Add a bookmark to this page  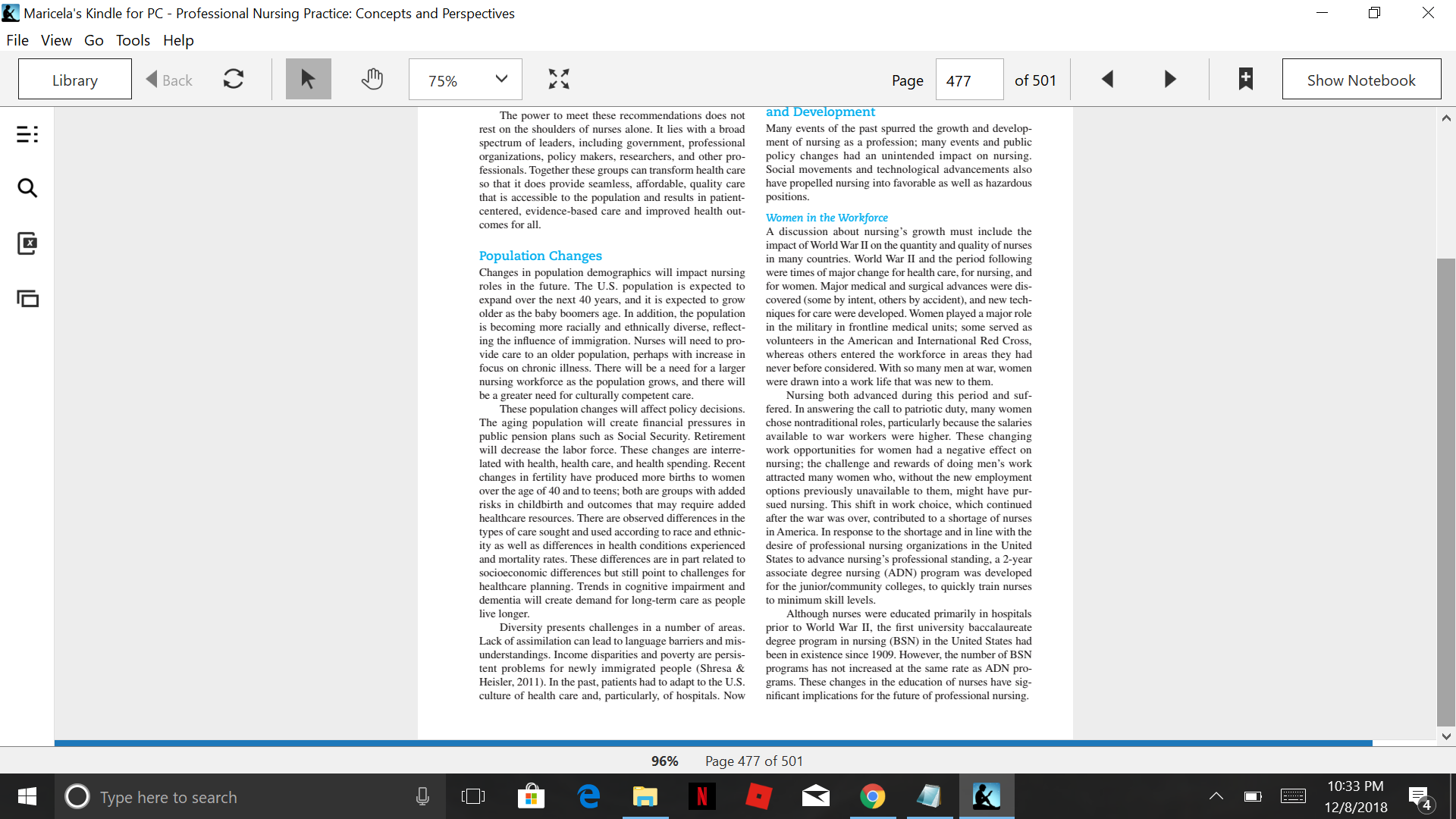[1245, 79]
